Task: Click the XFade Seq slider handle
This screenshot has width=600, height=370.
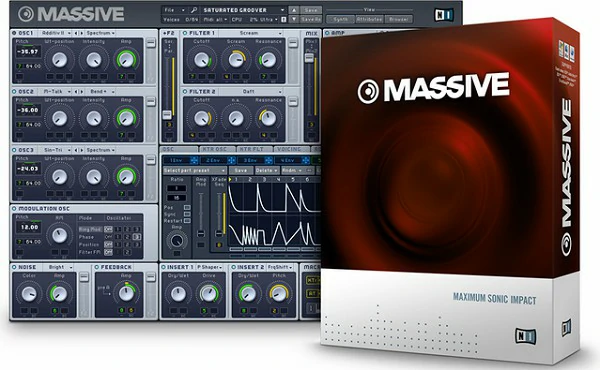Action: 219,233
